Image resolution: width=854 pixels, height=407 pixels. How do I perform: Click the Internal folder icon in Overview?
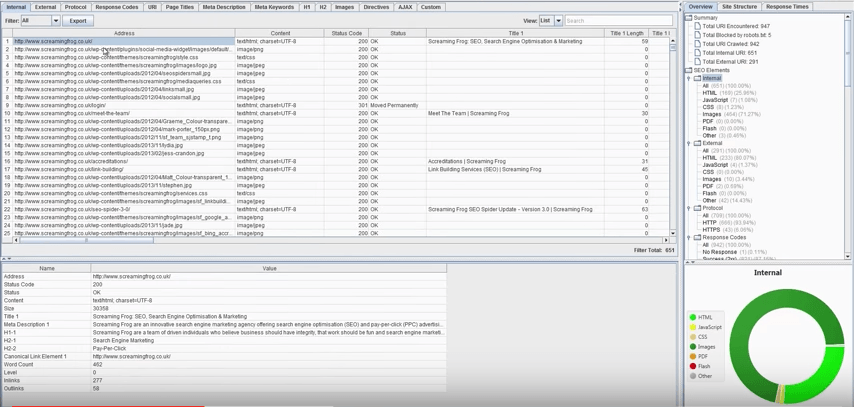[x=698, y=78]
